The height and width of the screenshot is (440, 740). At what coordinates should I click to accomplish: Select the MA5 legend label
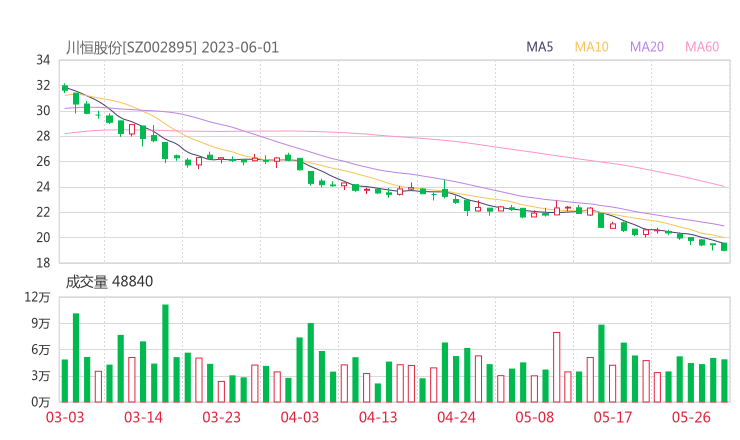(x=539, y=47)
